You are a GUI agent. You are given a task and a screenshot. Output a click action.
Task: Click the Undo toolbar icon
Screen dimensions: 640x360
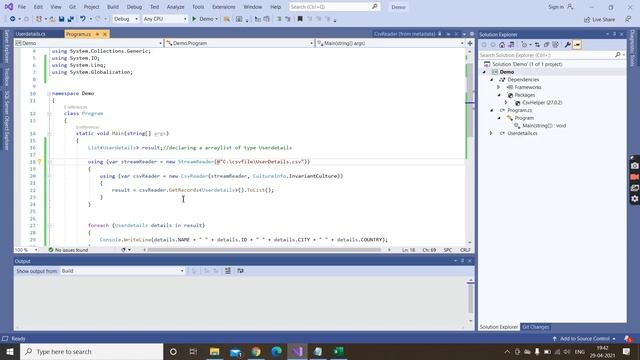coord(83,19)
